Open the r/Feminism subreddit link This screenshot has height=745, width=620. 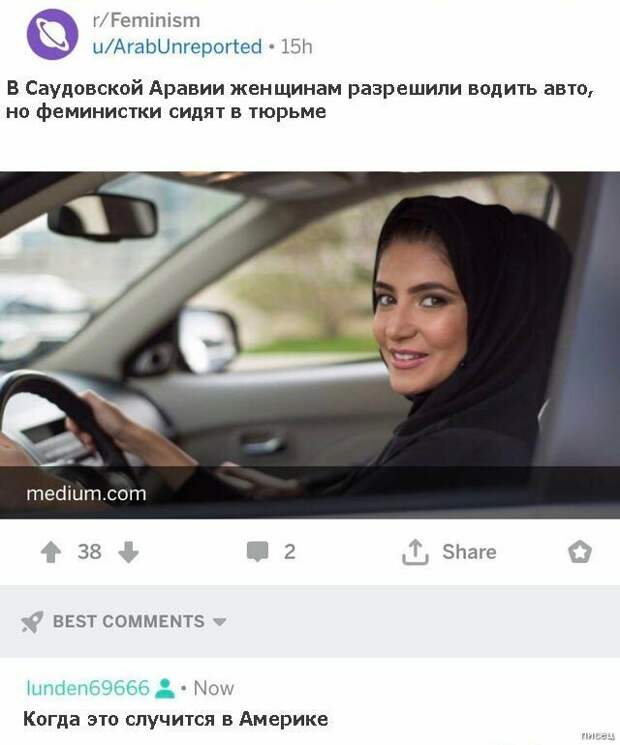146,21
